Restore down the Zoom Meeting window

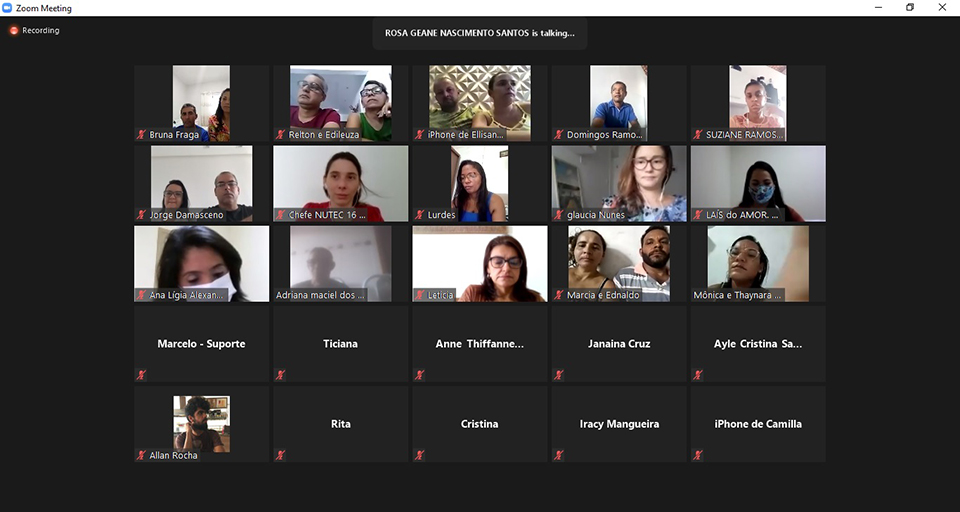pyautogui.click(x=910, y=7)
